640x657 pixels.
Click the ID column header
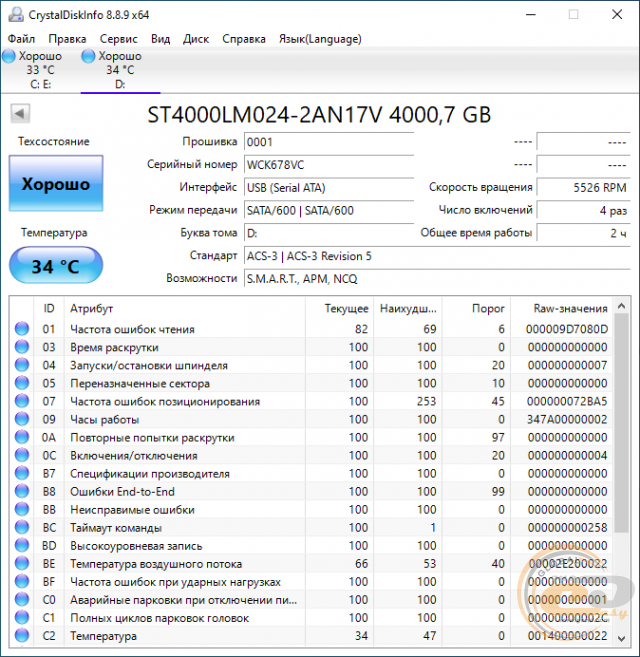click(x=49, y=308)
